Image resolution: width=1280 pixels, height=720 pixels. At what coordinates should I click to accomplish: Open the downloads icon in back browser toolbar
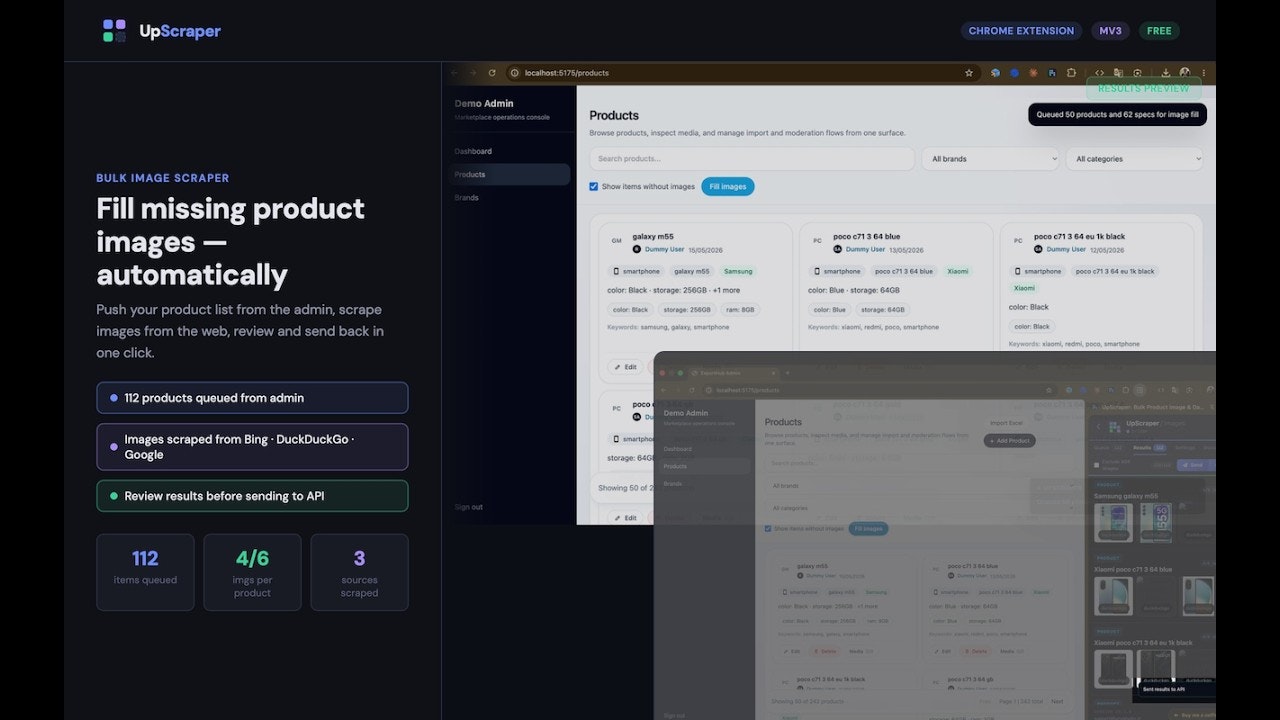[1165, 73]
